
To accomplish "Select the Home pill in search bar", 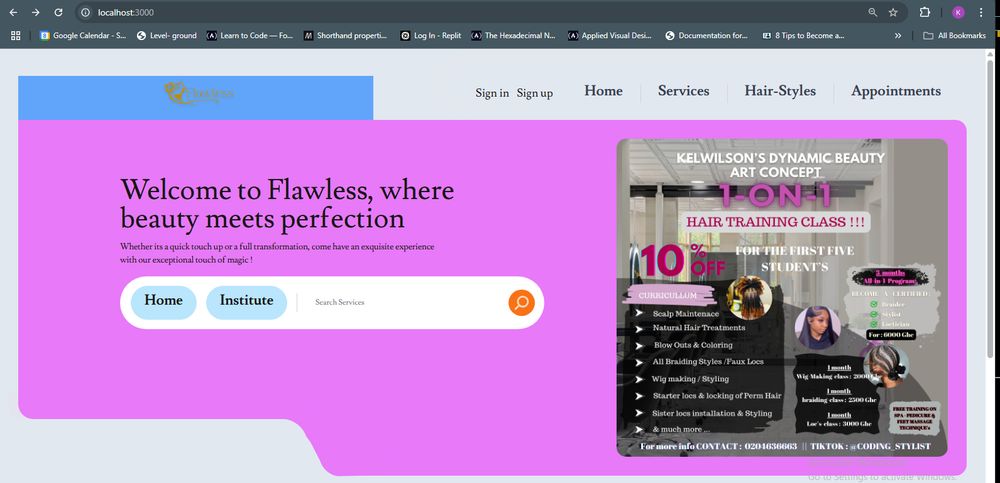I will tap(163, 302).
